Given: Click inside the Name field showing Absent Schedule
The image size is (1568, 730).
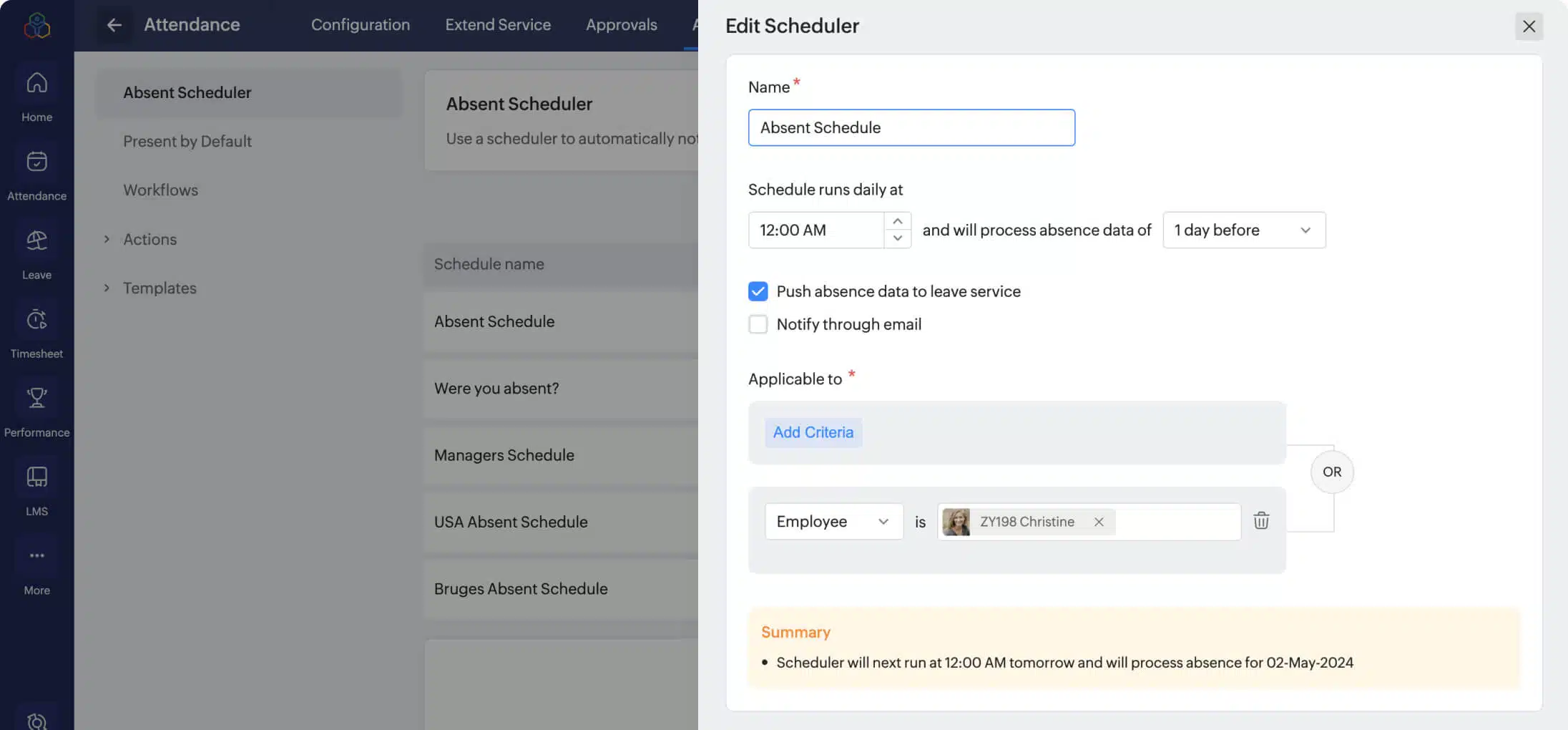Looking at the screenshot, I should click(x=911, y=127).
